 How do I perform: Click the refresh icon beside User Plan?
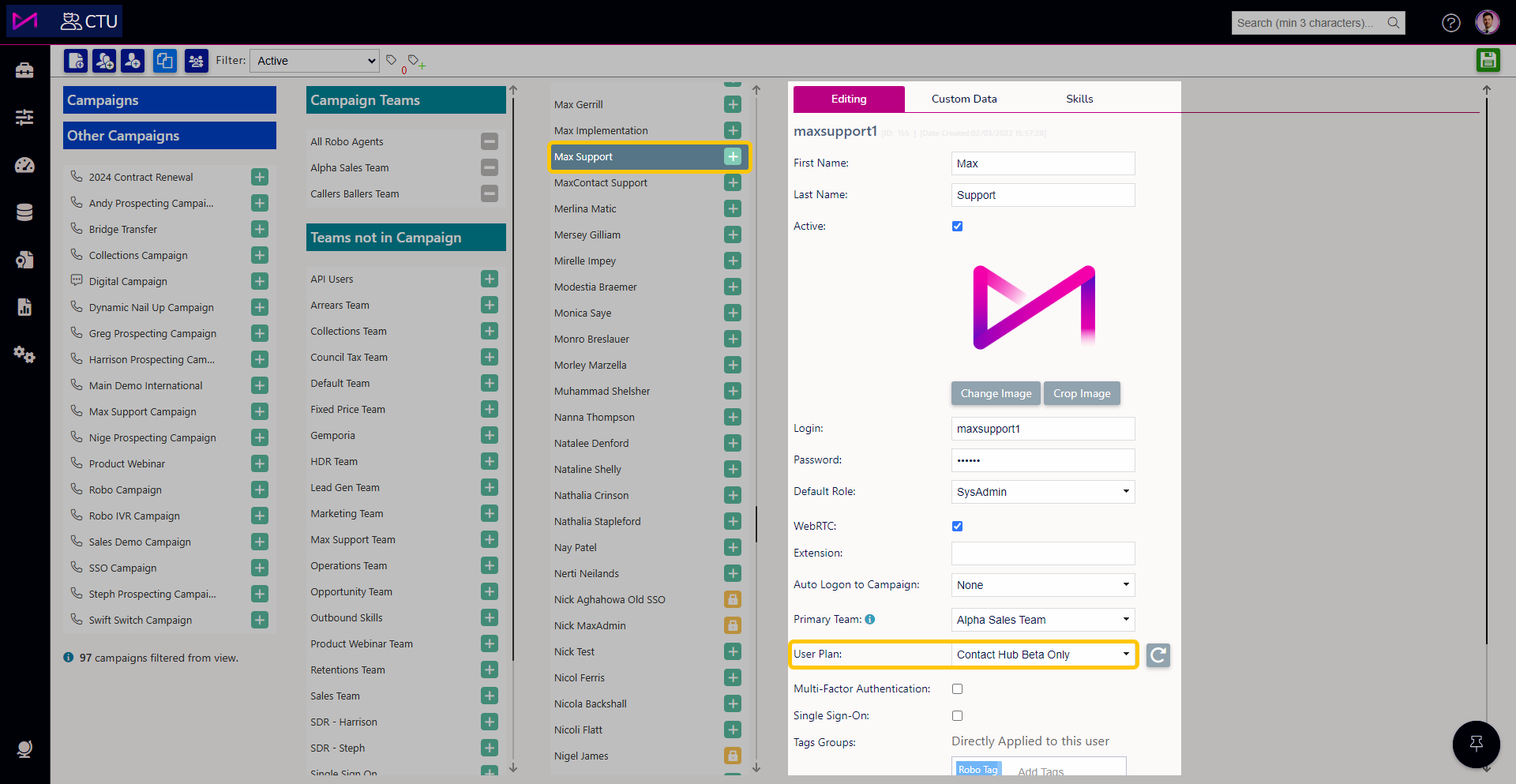[1158, 655]
